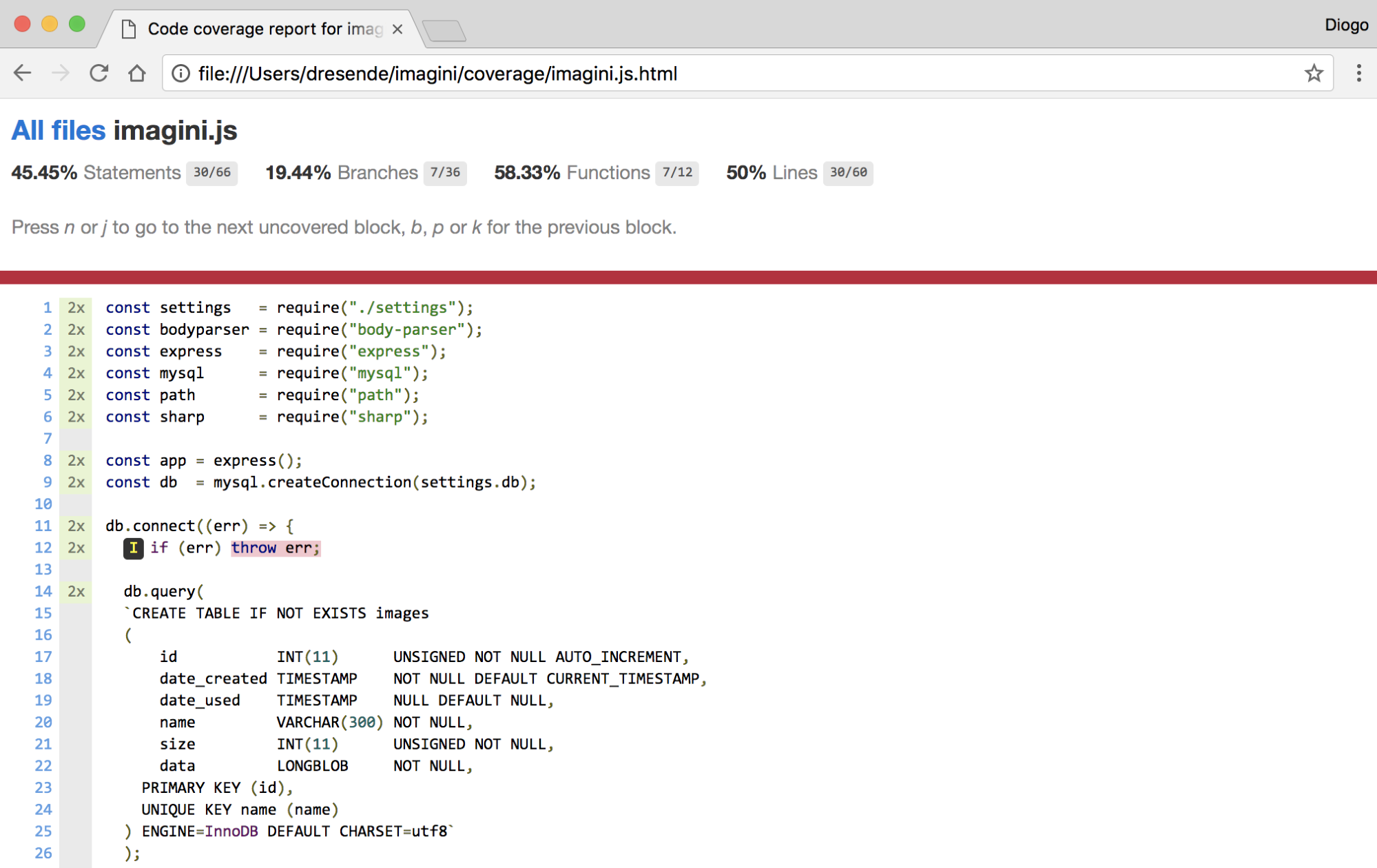Image resolution: width=1377 pixels, height=868 pixels.
Task: Click the browser back arrow
Action: point(23,73)
